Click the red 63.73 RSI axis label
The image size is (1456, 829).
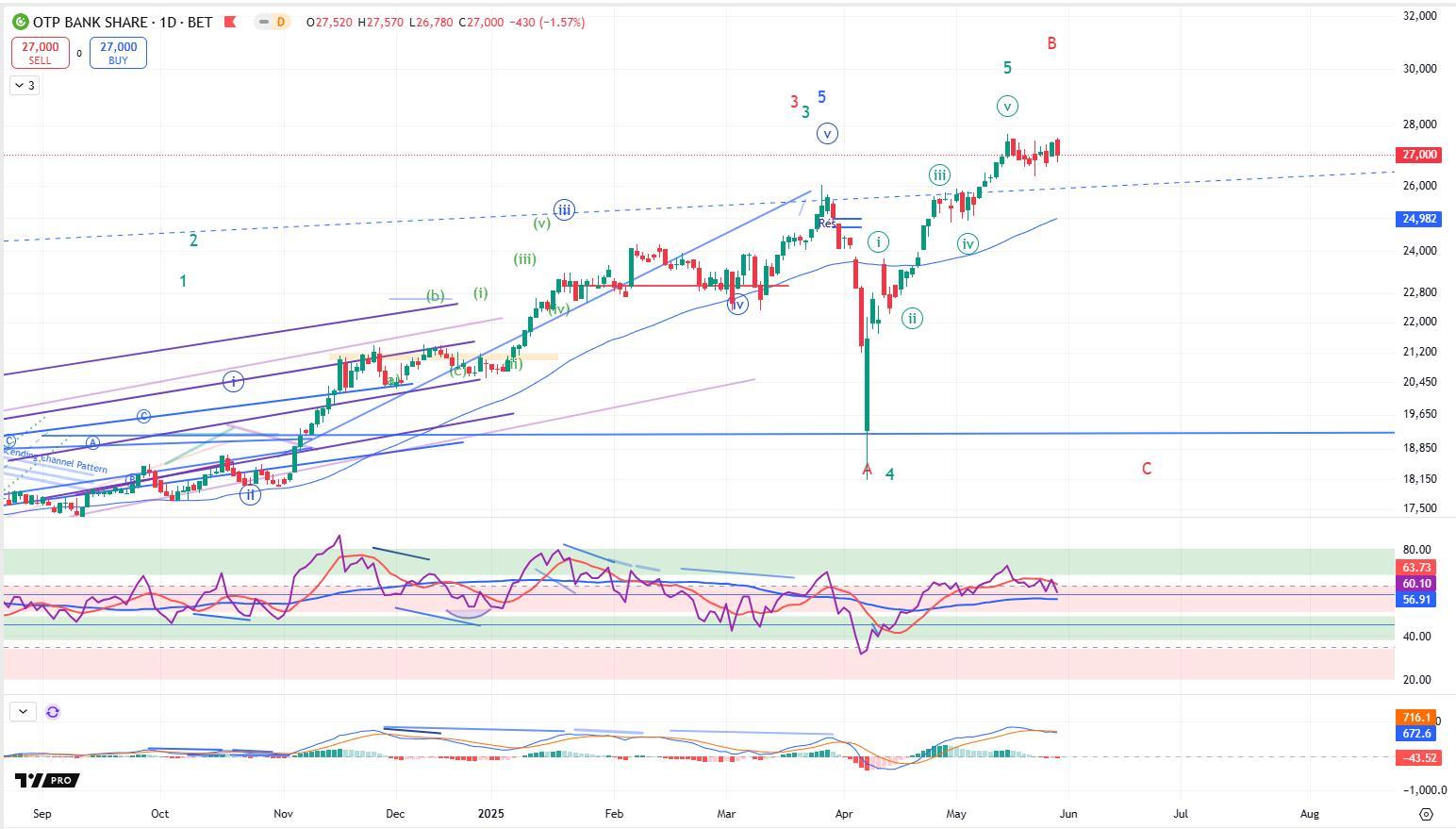point(1416,568)
